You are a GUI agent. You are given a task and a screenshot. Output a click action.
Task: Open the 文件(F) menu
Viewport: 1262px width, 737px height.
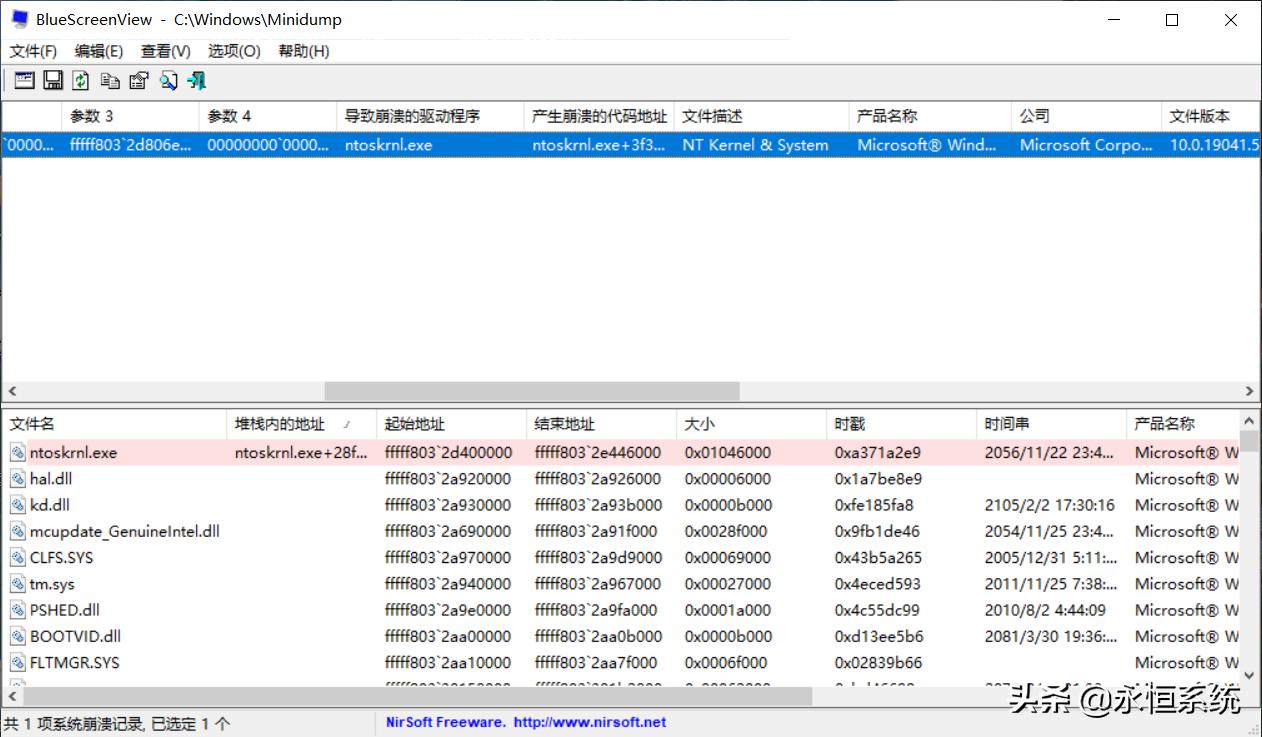point(33,51)
